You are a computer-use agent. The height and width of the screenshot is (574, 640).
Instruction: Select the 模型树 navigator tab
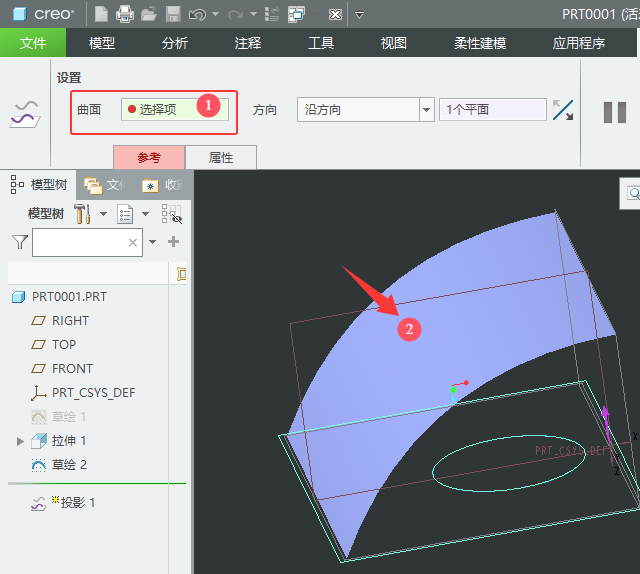click(x=39, y=185)
